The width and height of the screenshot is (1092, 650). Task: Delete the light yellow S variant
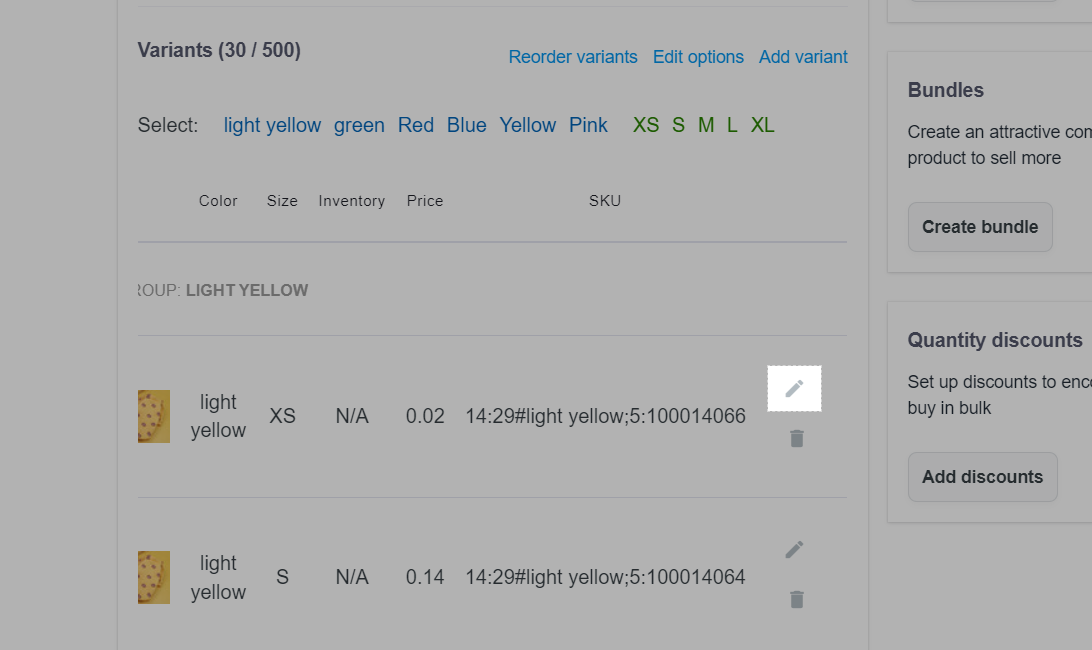point(796,599)
